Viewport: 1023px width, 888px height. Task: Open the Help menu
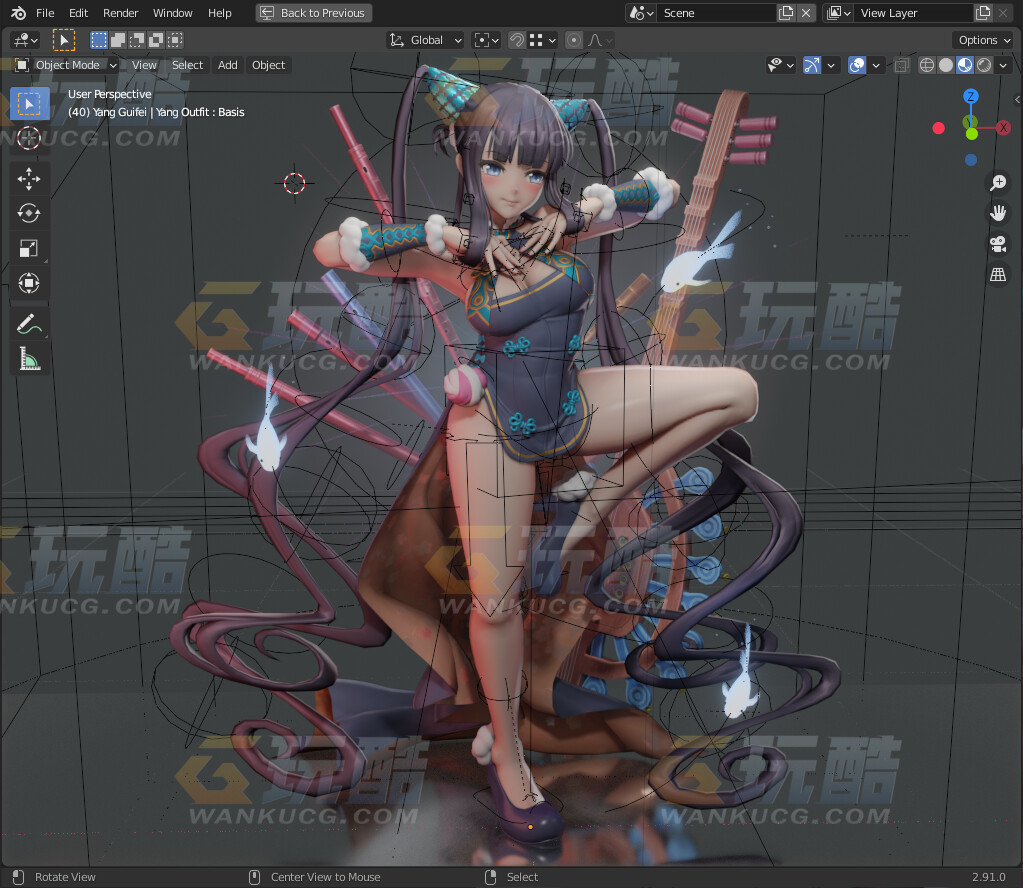[x=219, y=13]
